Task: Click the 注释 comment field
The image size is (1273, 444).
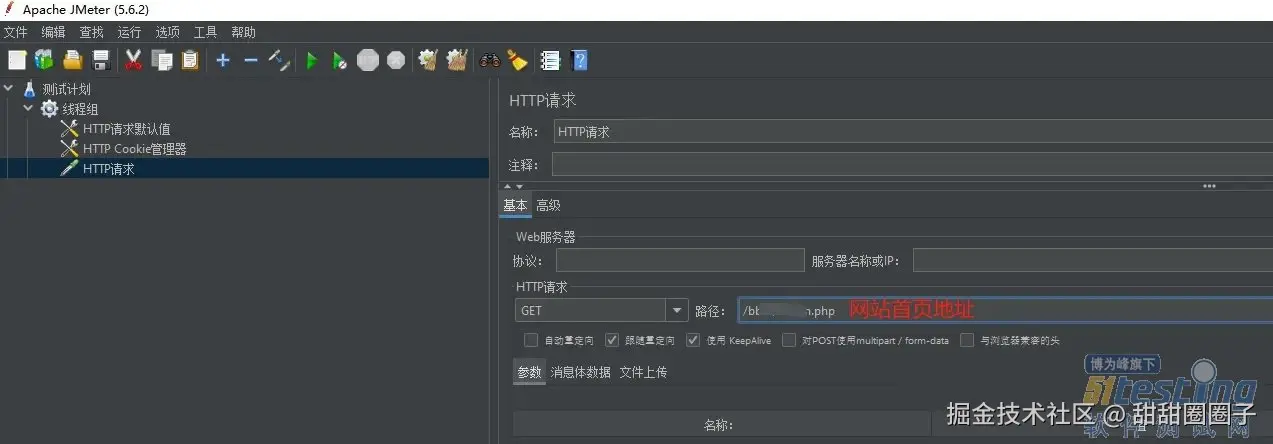Action: [x=912, y=164]
